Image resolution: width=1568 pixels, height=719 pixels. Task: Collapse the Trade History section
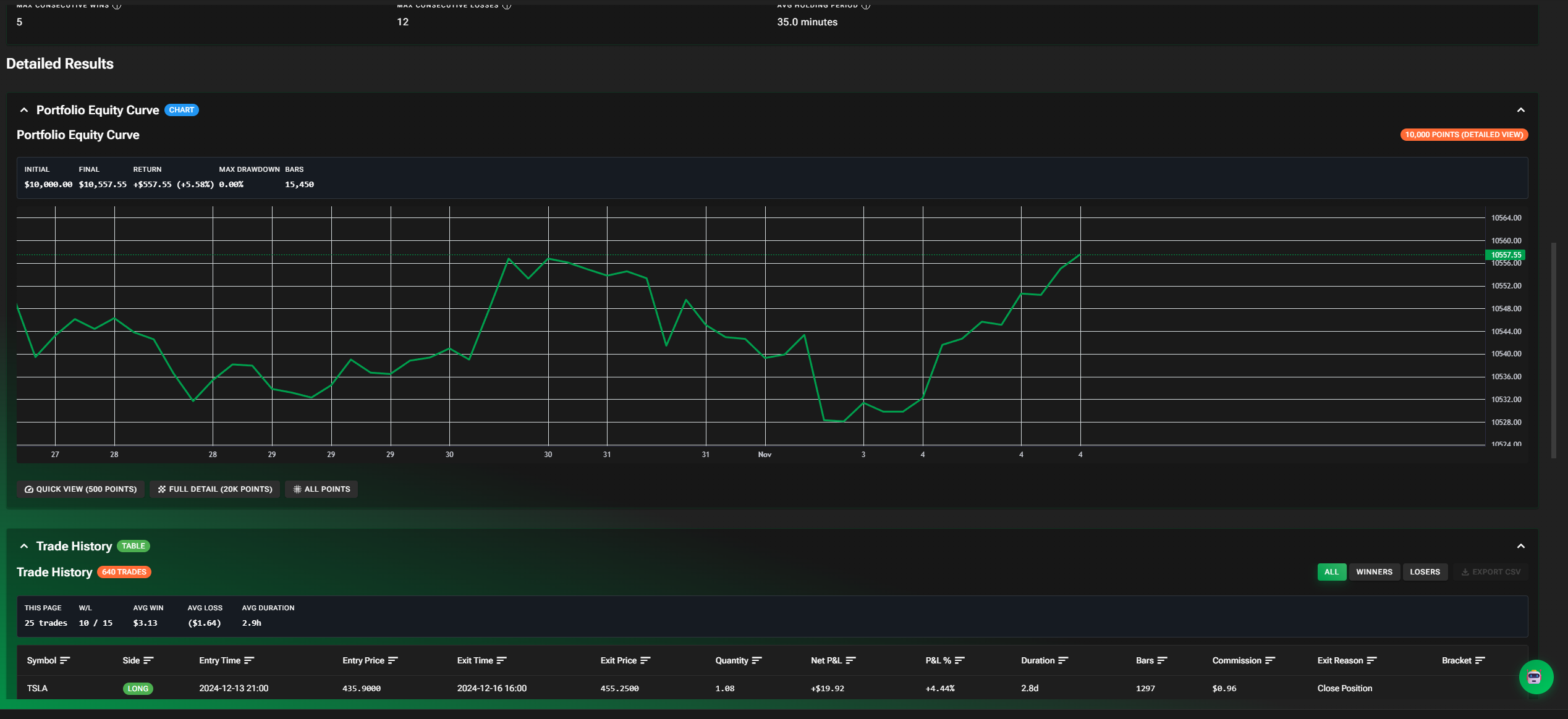coord(1520,546)
